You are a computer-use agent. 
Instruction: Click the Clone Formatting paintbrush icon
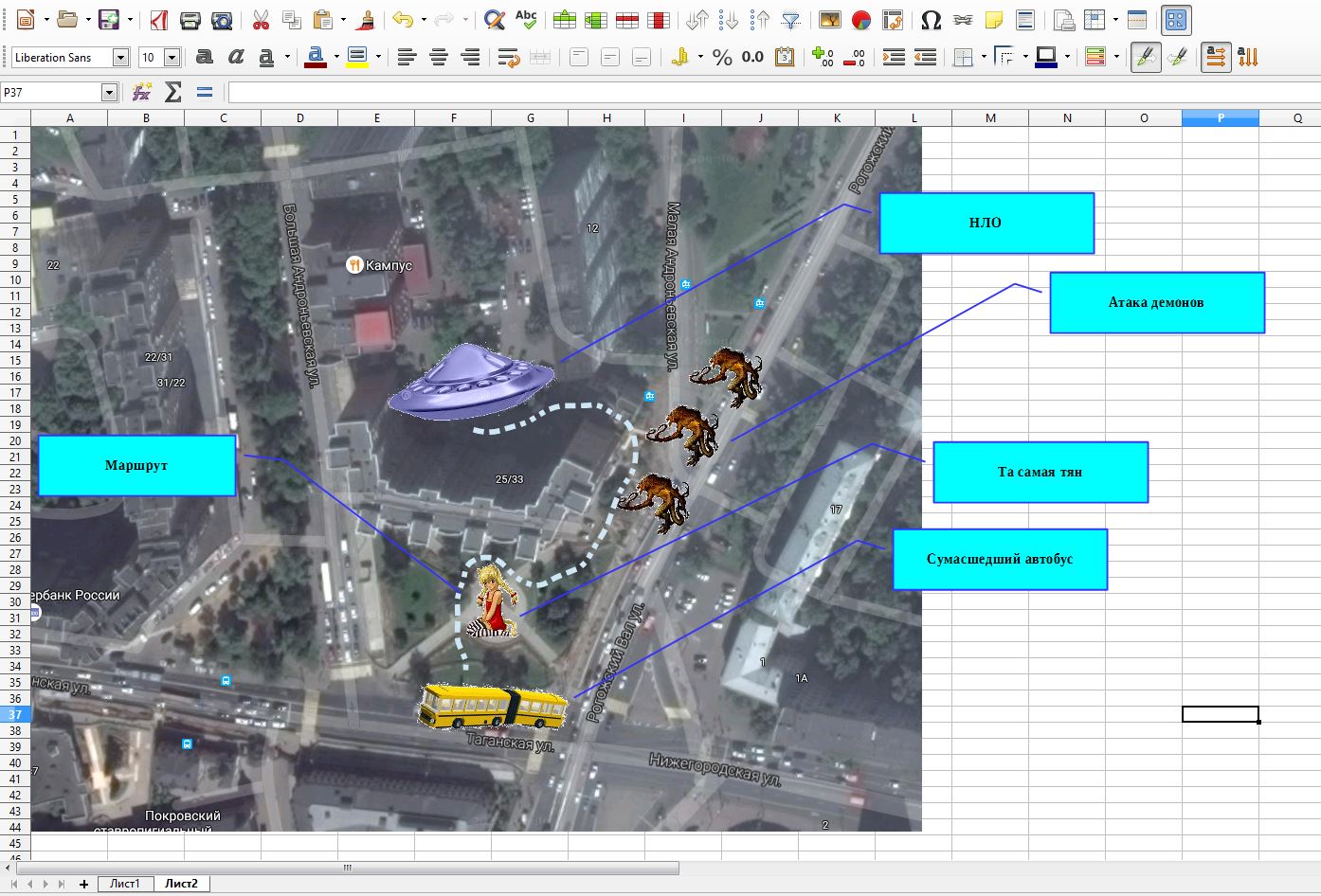pos(368,20)
